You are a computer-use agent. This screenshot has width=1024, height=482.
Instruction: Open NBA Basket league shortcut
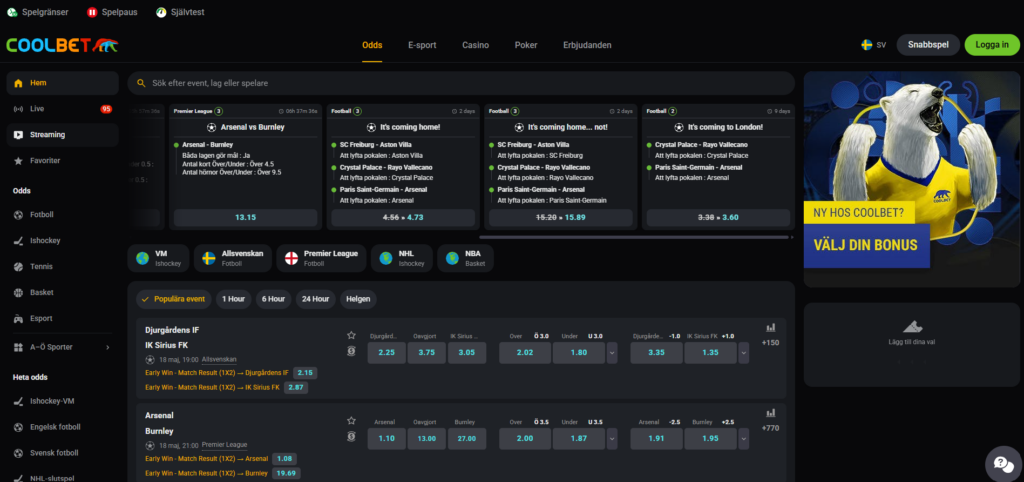pyautogui.click(x=466, y=259)
